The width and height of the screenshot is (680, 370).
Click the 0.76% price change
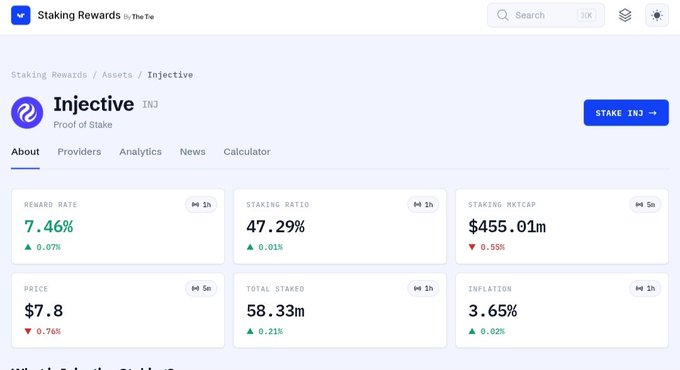[49, 331]
